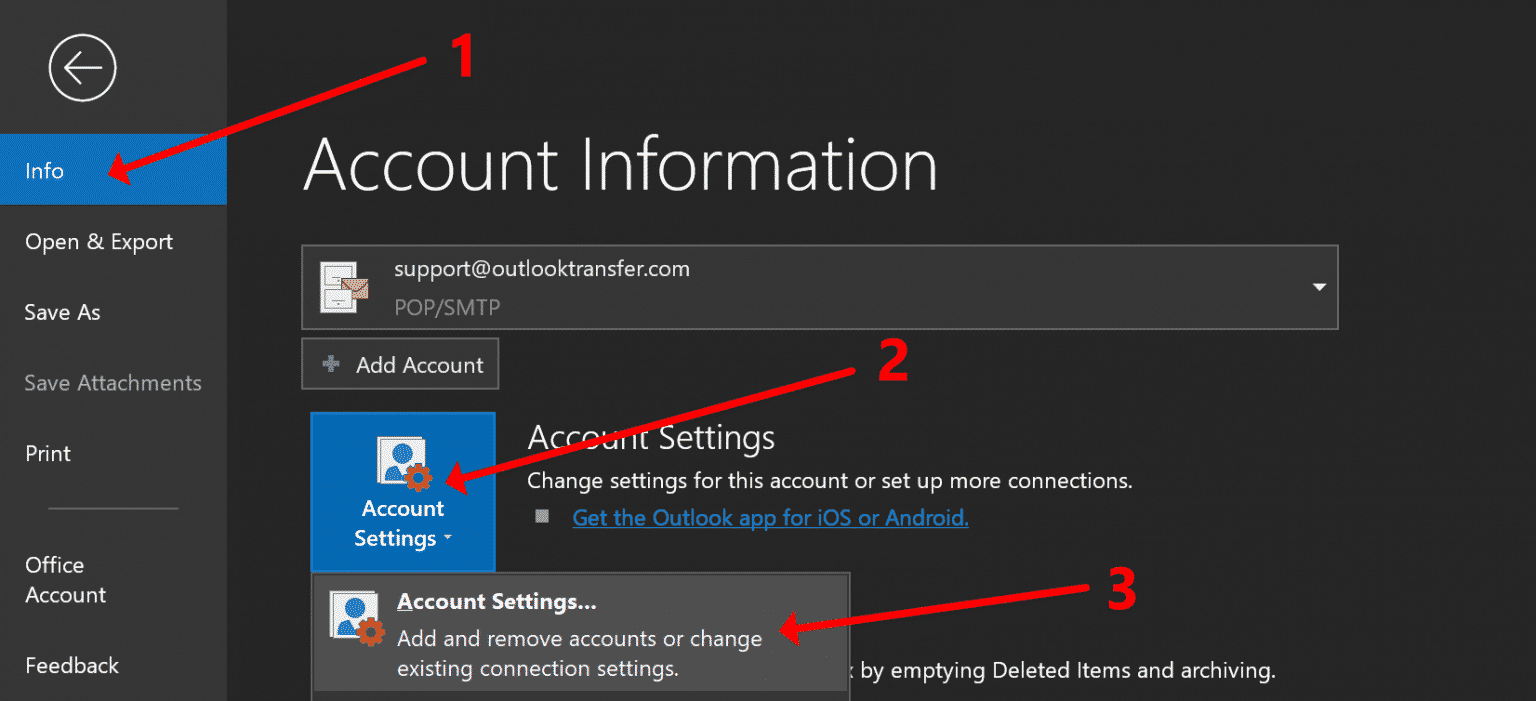
Task: Open the account selector dropdown arrow
Action: pyautogui.click(x=1318, y=287)
